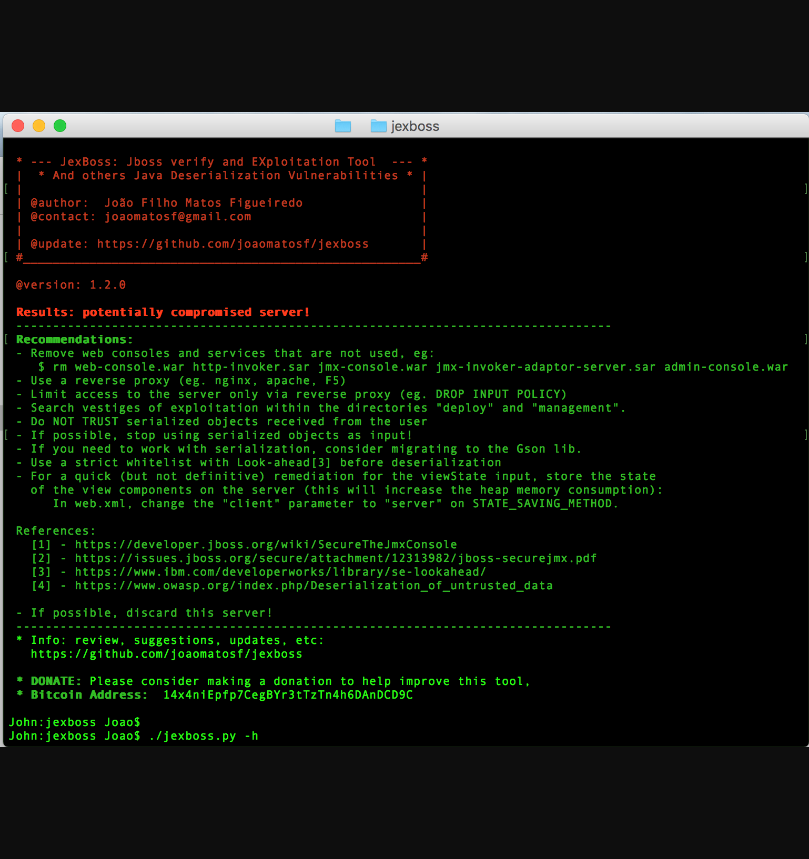
Task: Click the "migrating to the Gson lib" line
Action: click(x=299, y=449)
